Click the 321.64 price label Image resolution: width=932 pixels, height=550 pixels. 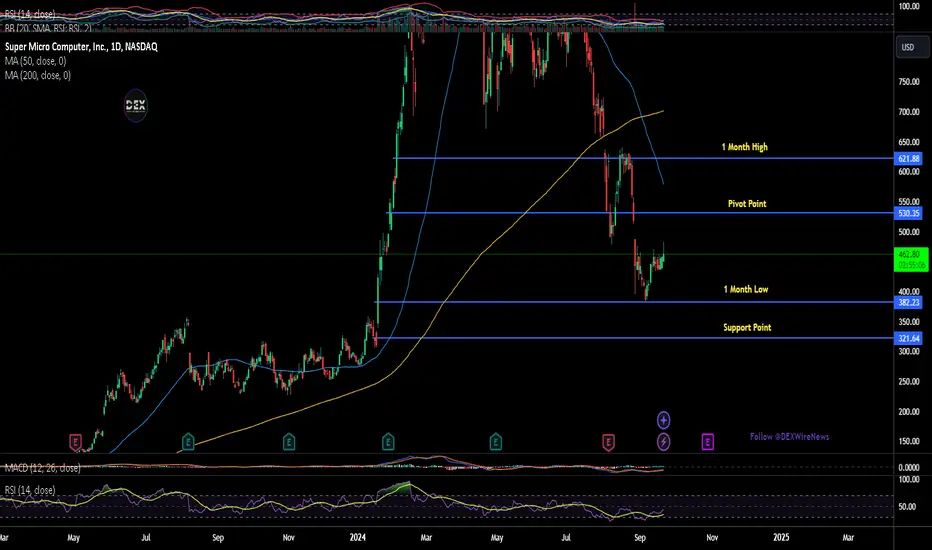pyautogui.click(x=908, y=338)
